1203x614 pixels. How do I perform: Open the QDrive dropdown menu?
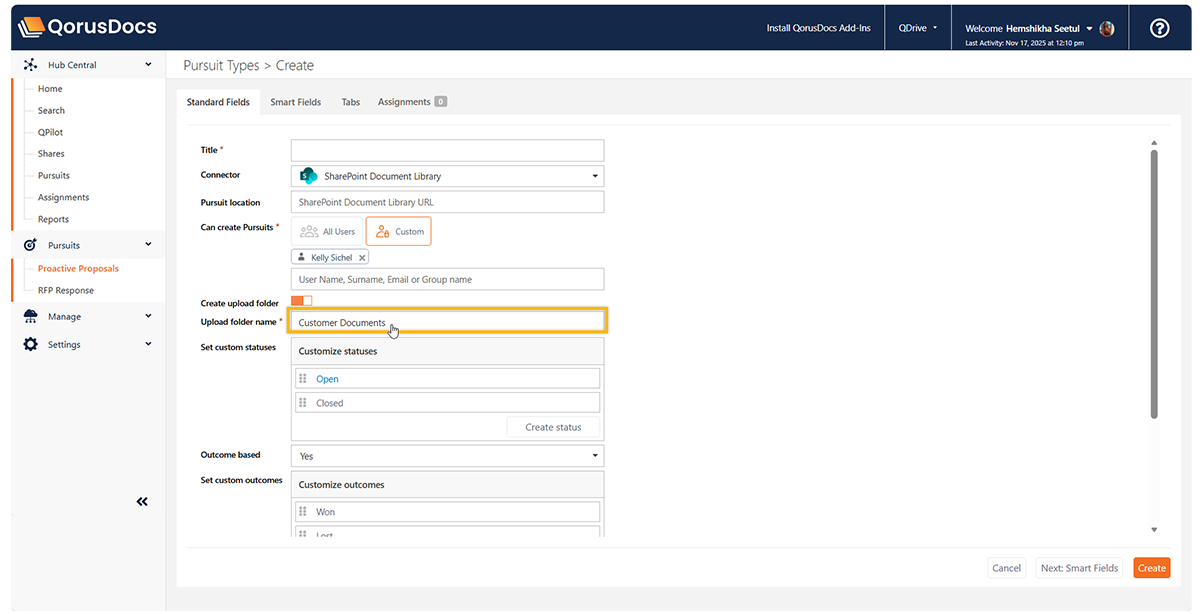pyautogui.click(x=917, y=28)
